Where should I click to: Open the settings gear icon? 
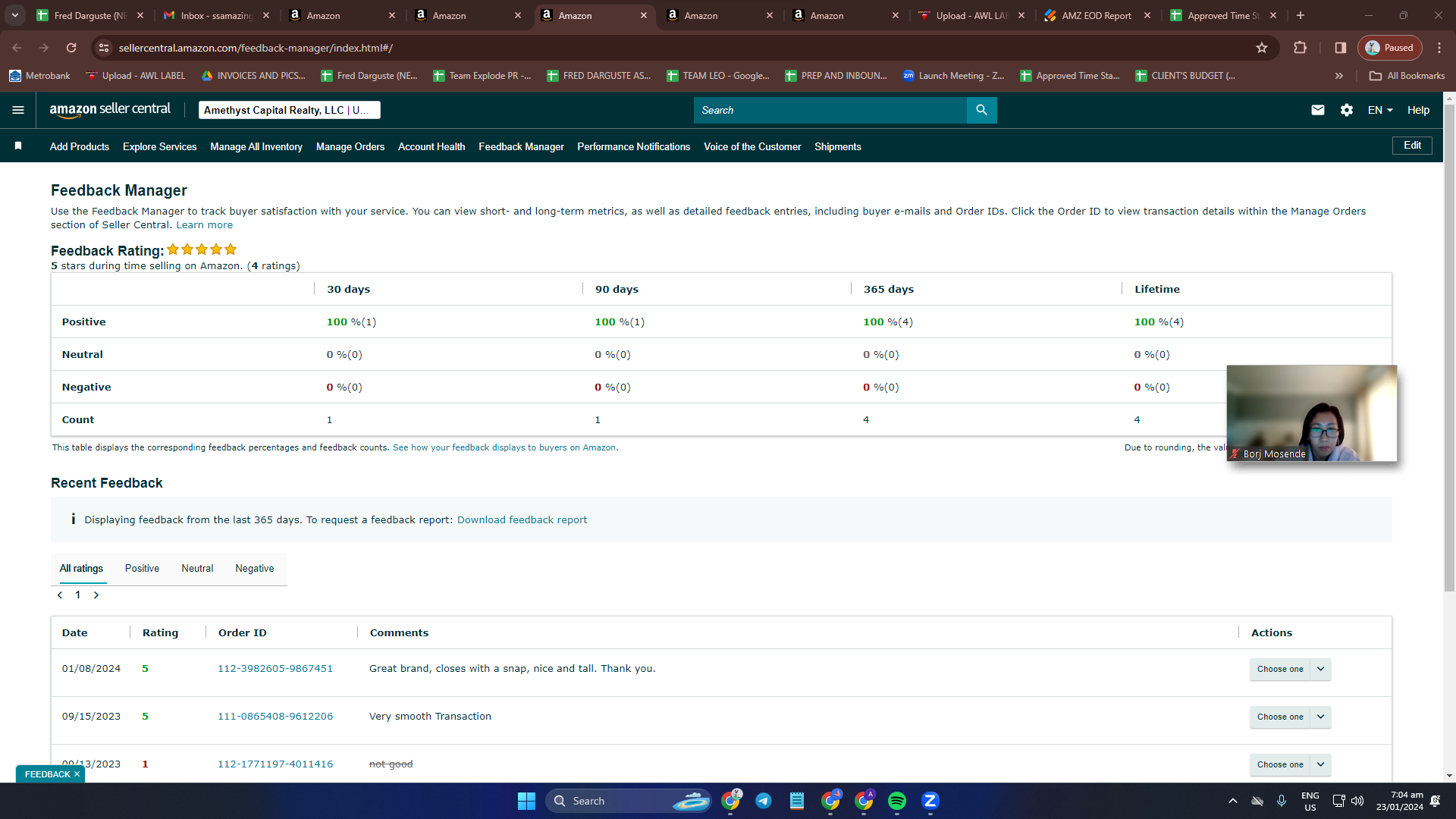(1347, 110)
